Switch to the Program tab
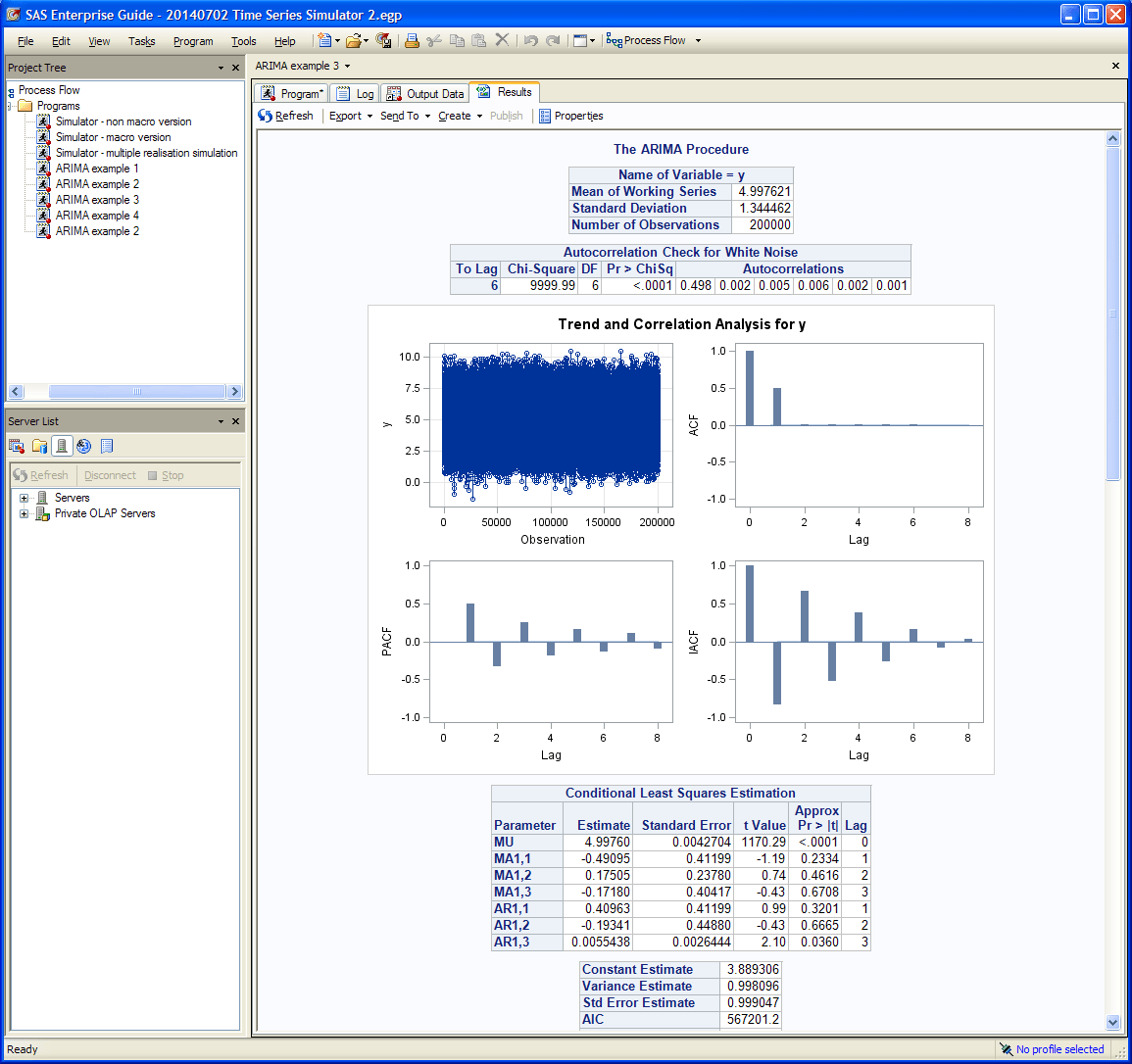The height and width of the screenshot is (1064, 1132). (x=292, y=94)
